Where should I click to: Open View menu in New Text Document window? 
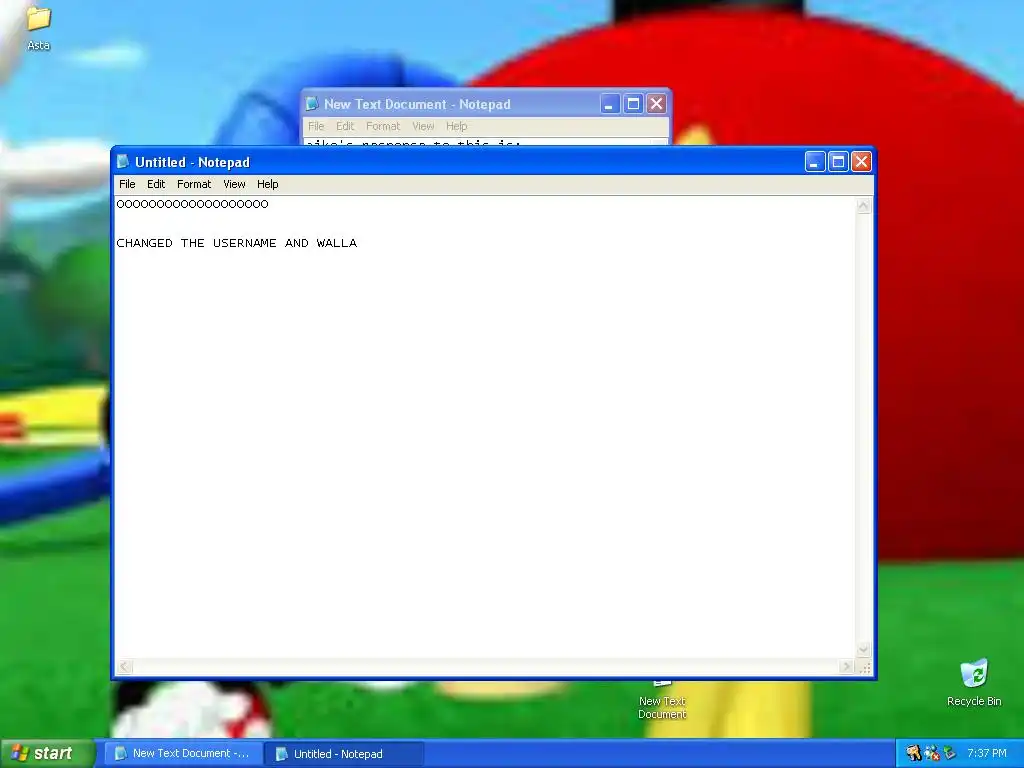point(423,126)
